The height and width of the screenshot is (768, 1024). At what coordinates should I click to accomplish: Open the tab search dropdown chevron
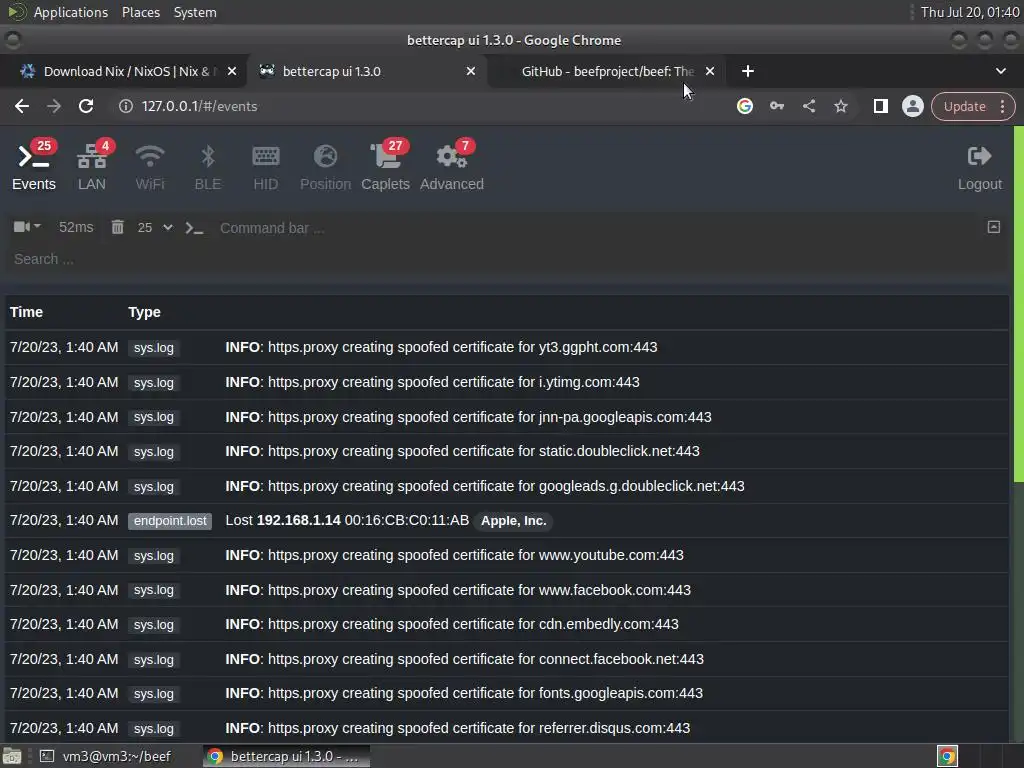pos(1000,71)
